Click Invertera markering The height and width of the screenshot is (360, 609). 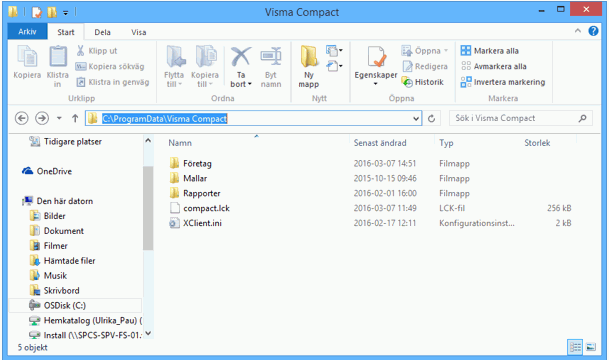(503, 82)
